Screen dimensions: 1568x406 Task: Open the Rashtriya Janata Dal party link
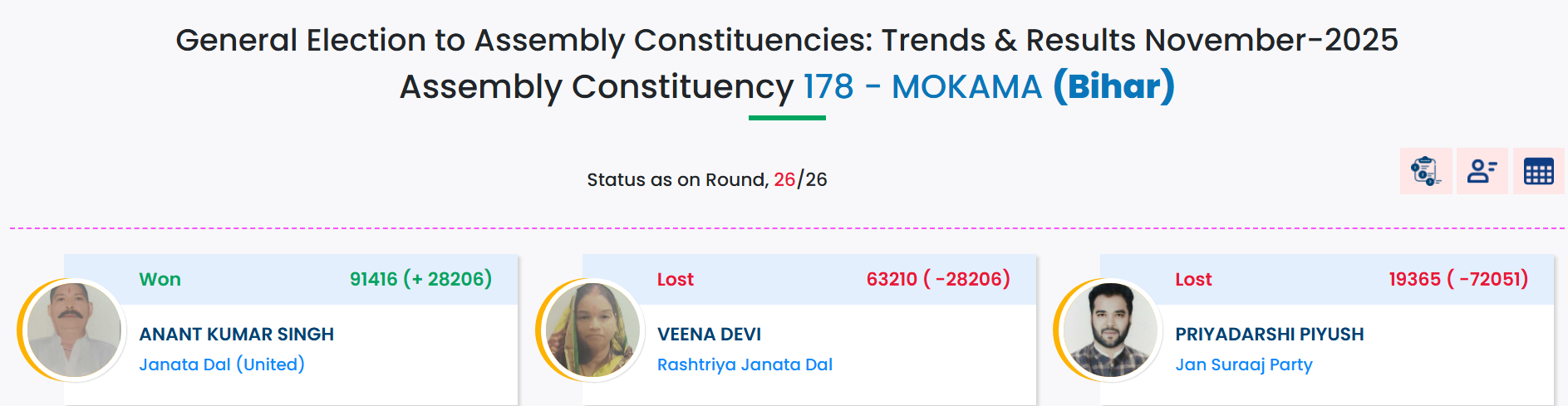coord(745,364)
